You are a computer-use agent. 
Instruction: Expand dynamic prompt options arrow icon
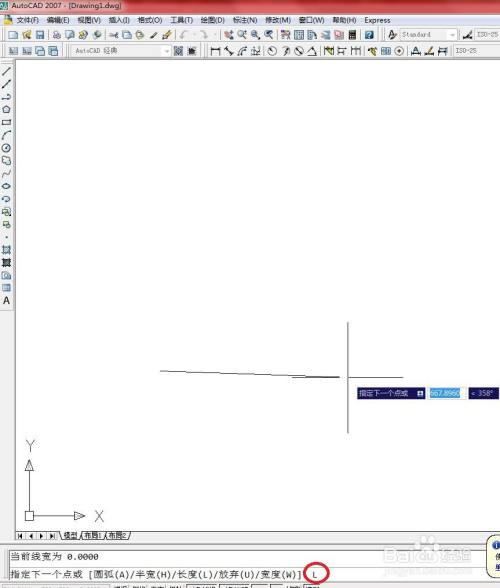[x=420, y=393]
